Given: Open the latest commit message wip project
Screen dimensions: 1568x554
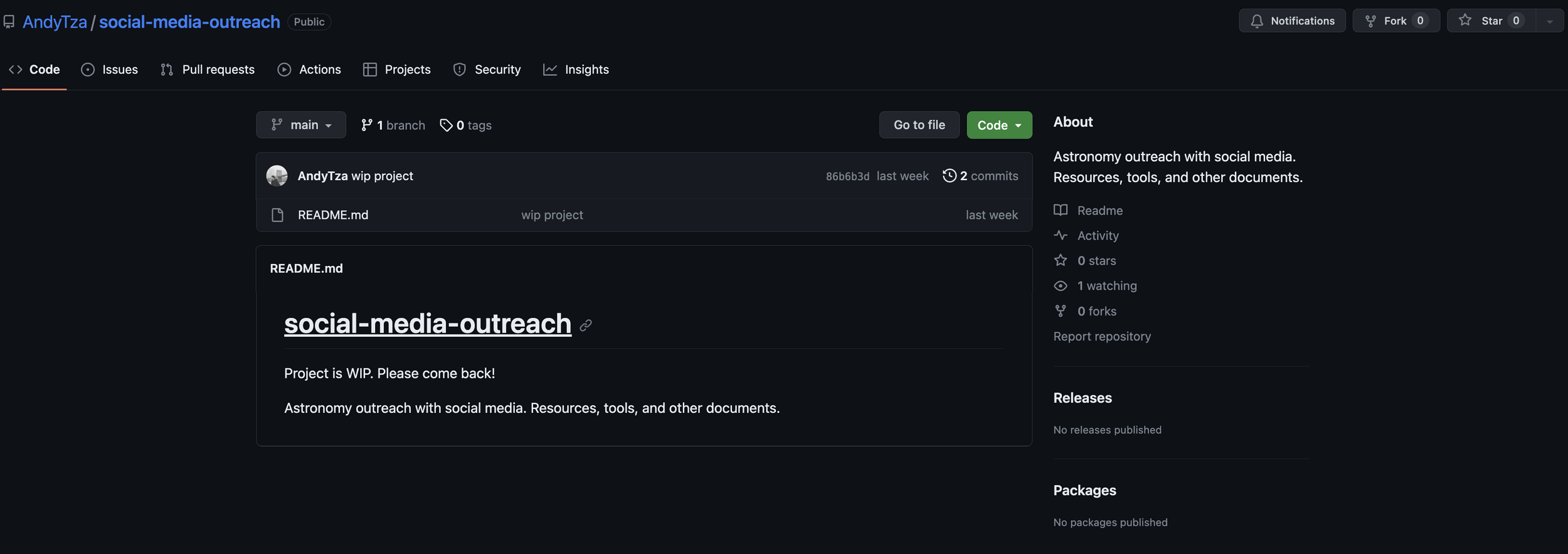Looking at the screenshot, I should coord(383,176).
